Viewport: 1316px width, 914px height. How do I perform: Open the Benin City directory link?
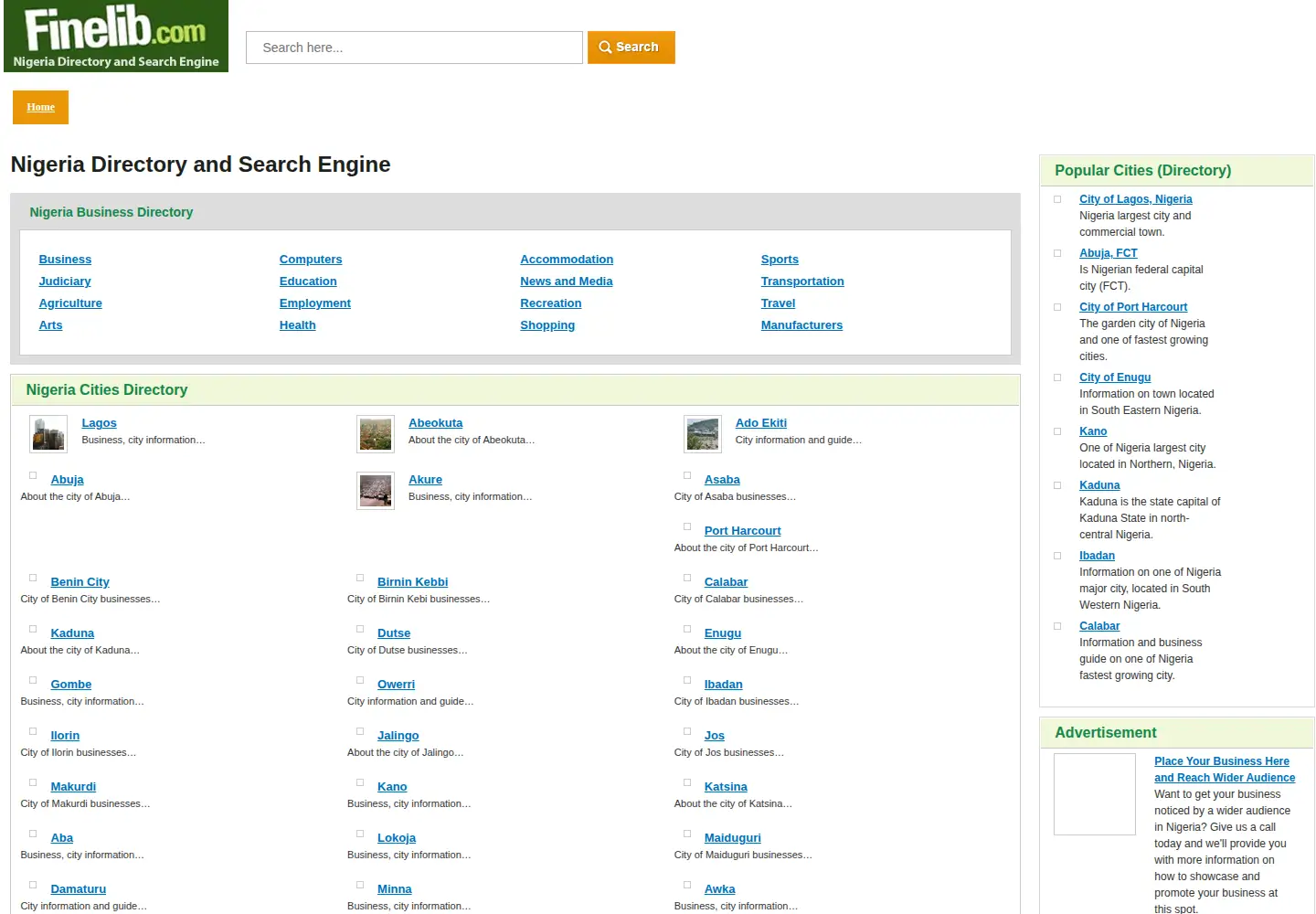pyautogui.click(x=80, y=582)
